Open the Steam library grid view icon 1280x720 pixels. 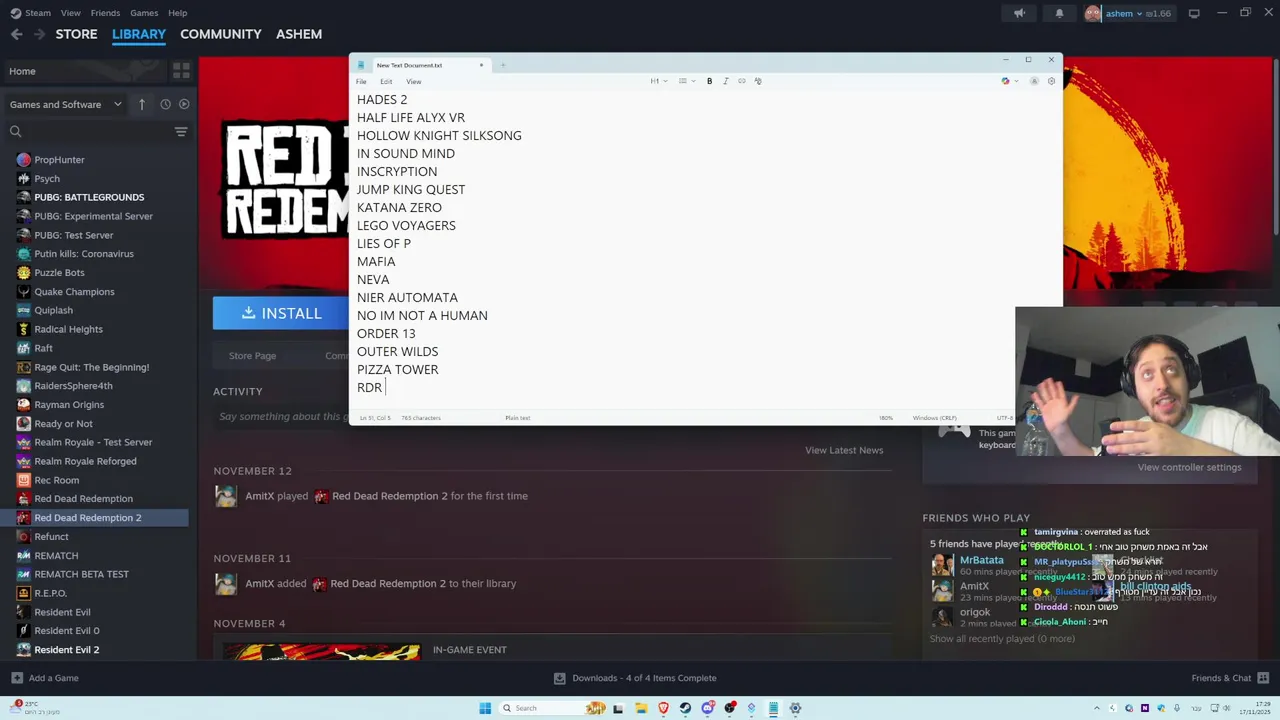181,71
